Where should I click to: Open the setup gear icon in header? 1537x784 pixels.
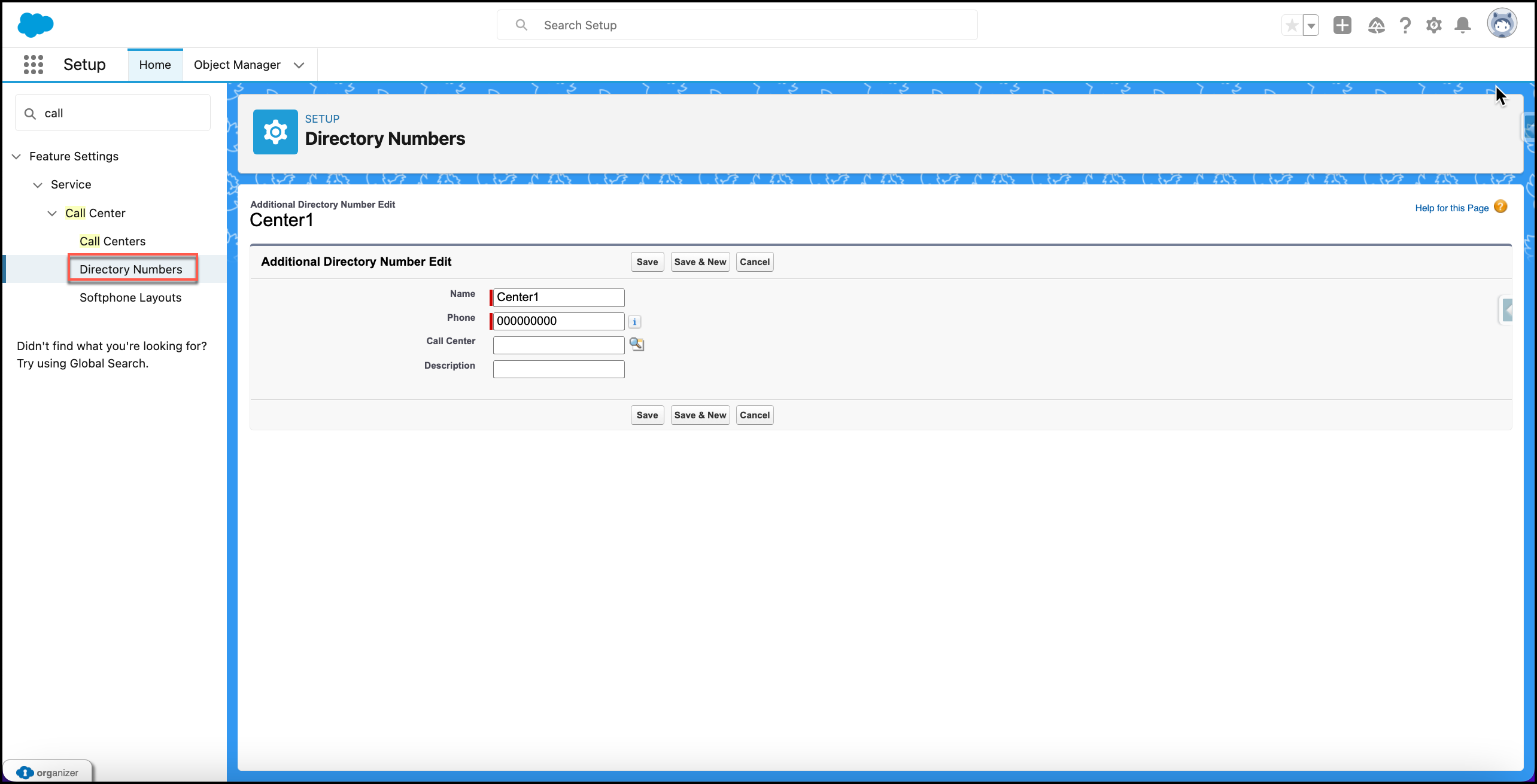pos(1433,25)
